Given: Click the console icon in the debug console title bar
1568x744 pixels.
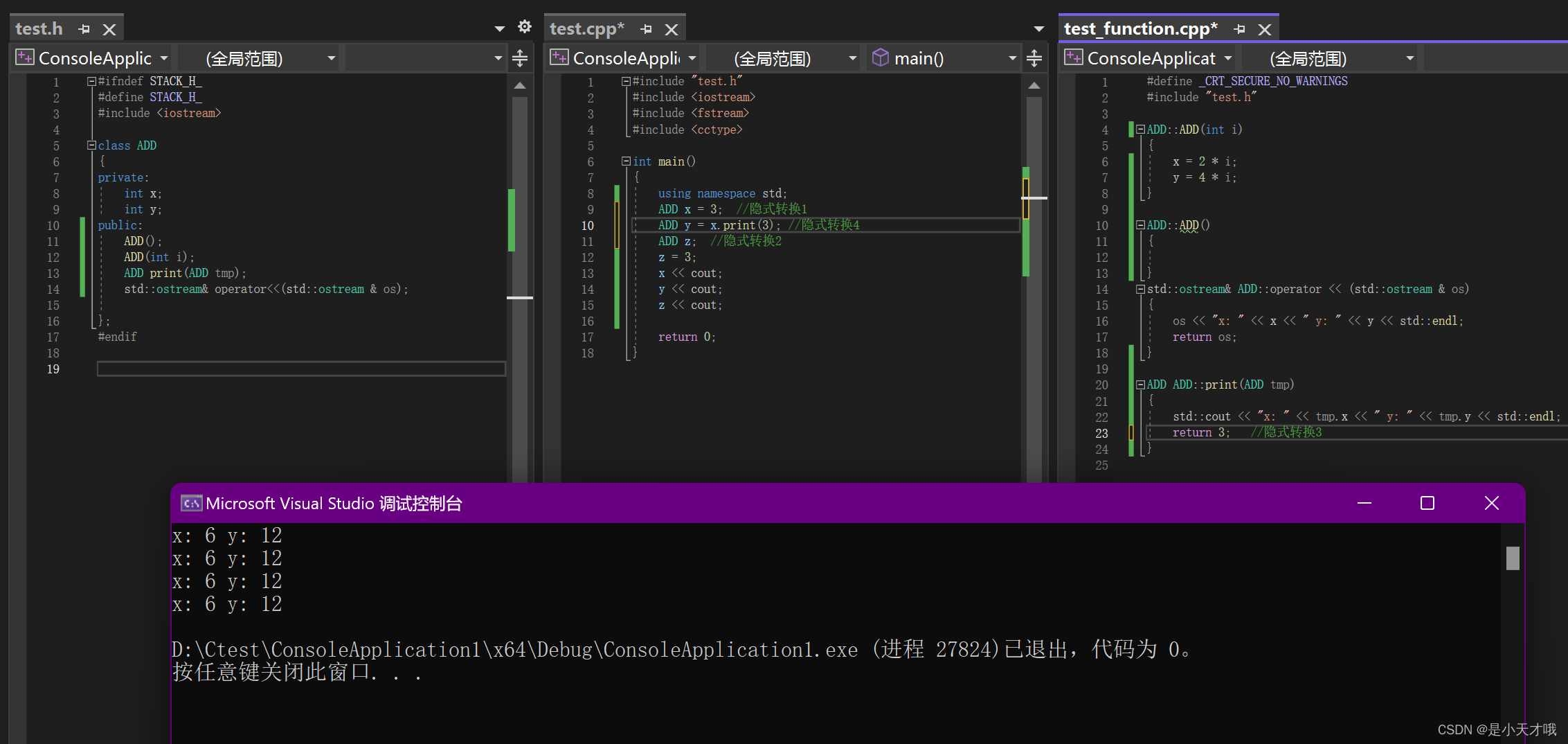Looking at the screenshot, I should click(190, 504).
